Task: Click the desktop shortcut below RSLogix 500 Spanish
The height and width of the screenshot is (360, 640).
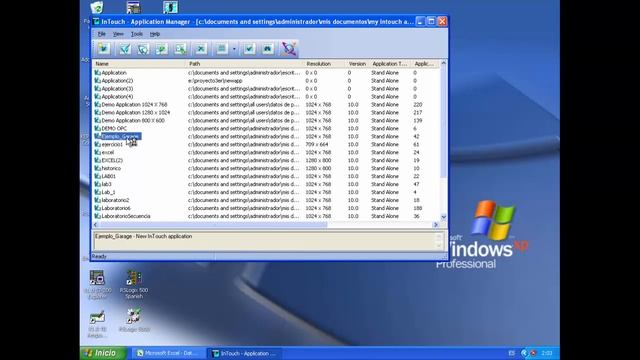Action: 134,320
